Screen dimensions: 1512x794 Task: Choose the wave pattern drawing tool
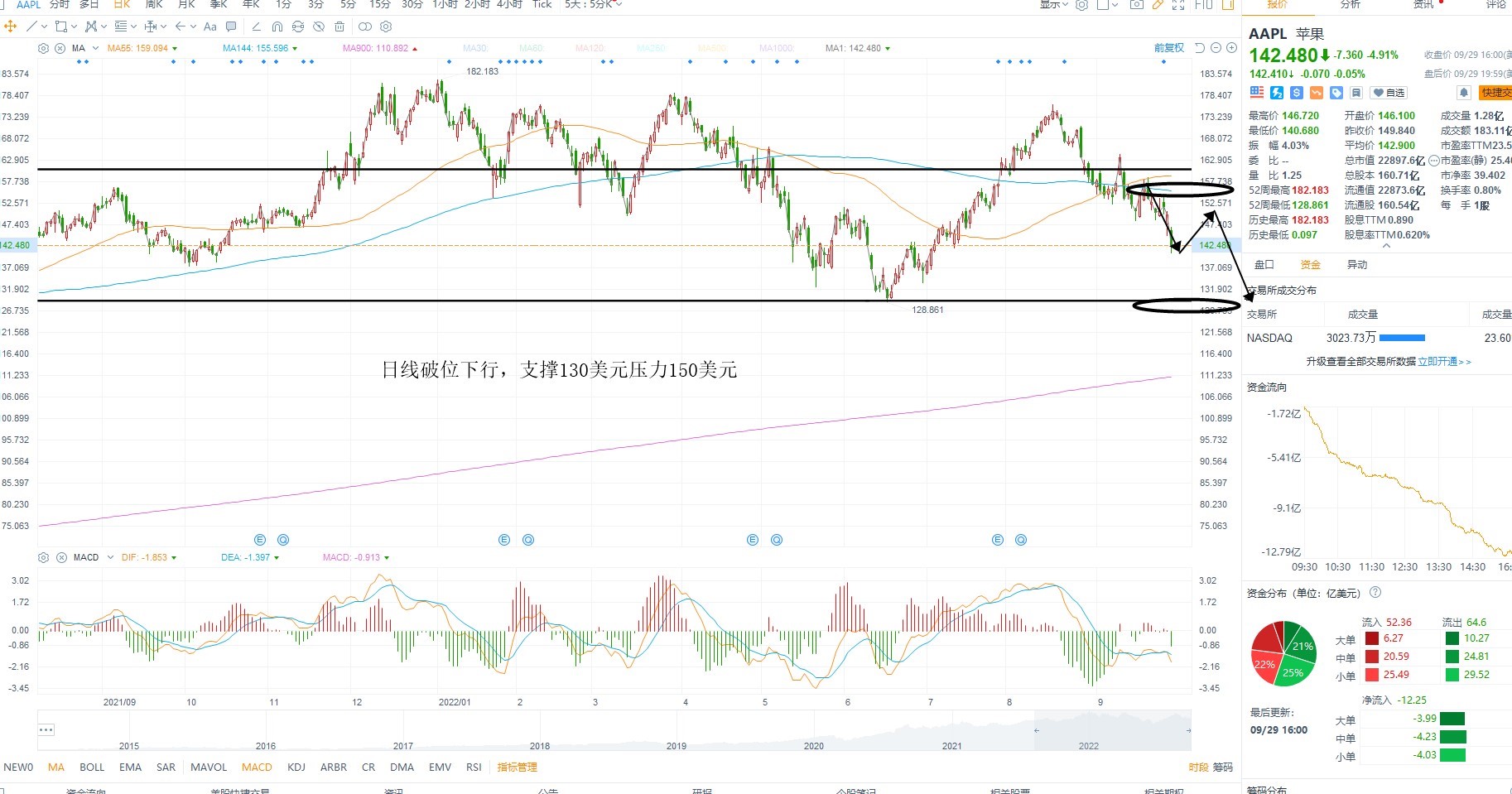pos(91,26)
